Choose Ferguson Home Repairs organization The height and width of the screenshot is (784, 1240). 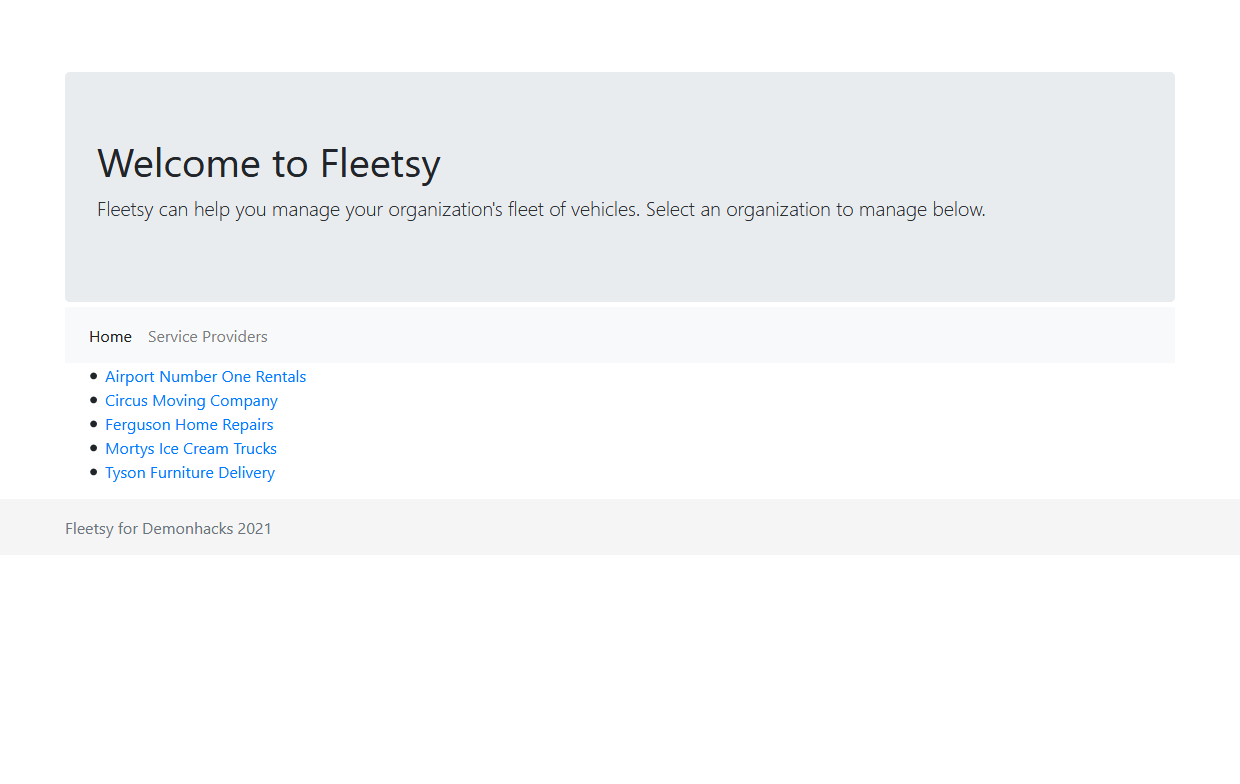tap(189, 425)
